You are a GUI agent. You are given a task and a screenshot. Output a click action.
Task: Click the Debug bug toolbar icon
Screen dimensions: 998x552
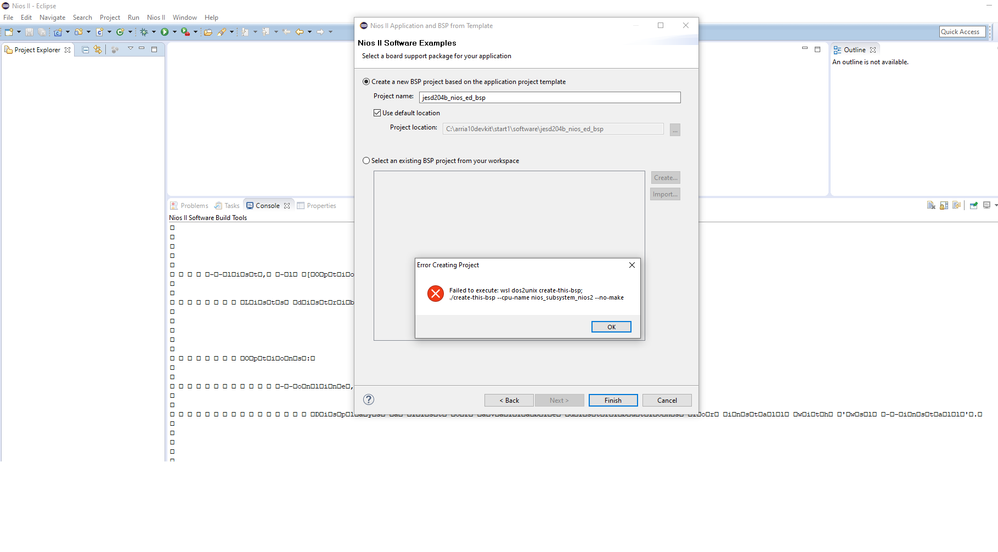144,32
